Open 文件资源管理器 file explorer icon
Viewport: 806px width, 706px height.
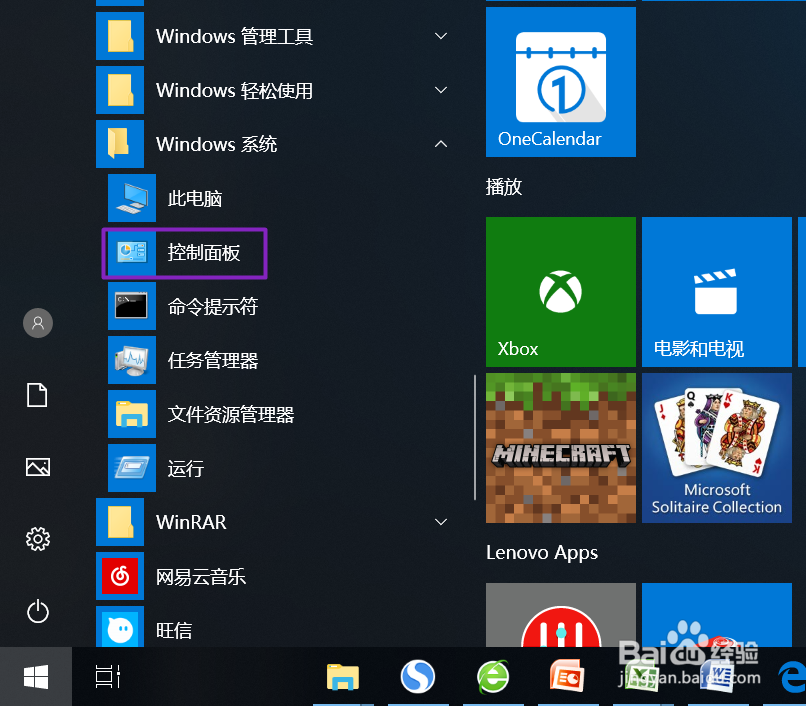[x=132, y=414]
